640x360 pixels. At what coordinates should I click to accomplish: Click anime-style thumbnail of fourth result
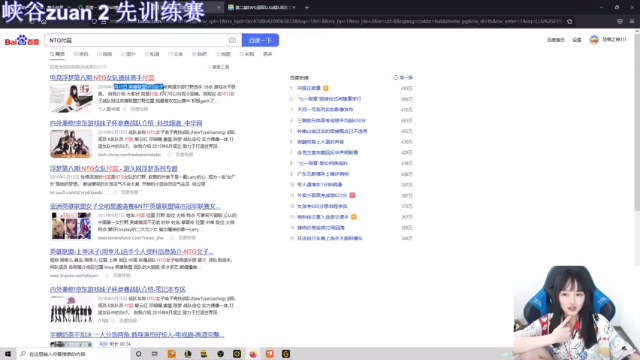click(71, 226)
